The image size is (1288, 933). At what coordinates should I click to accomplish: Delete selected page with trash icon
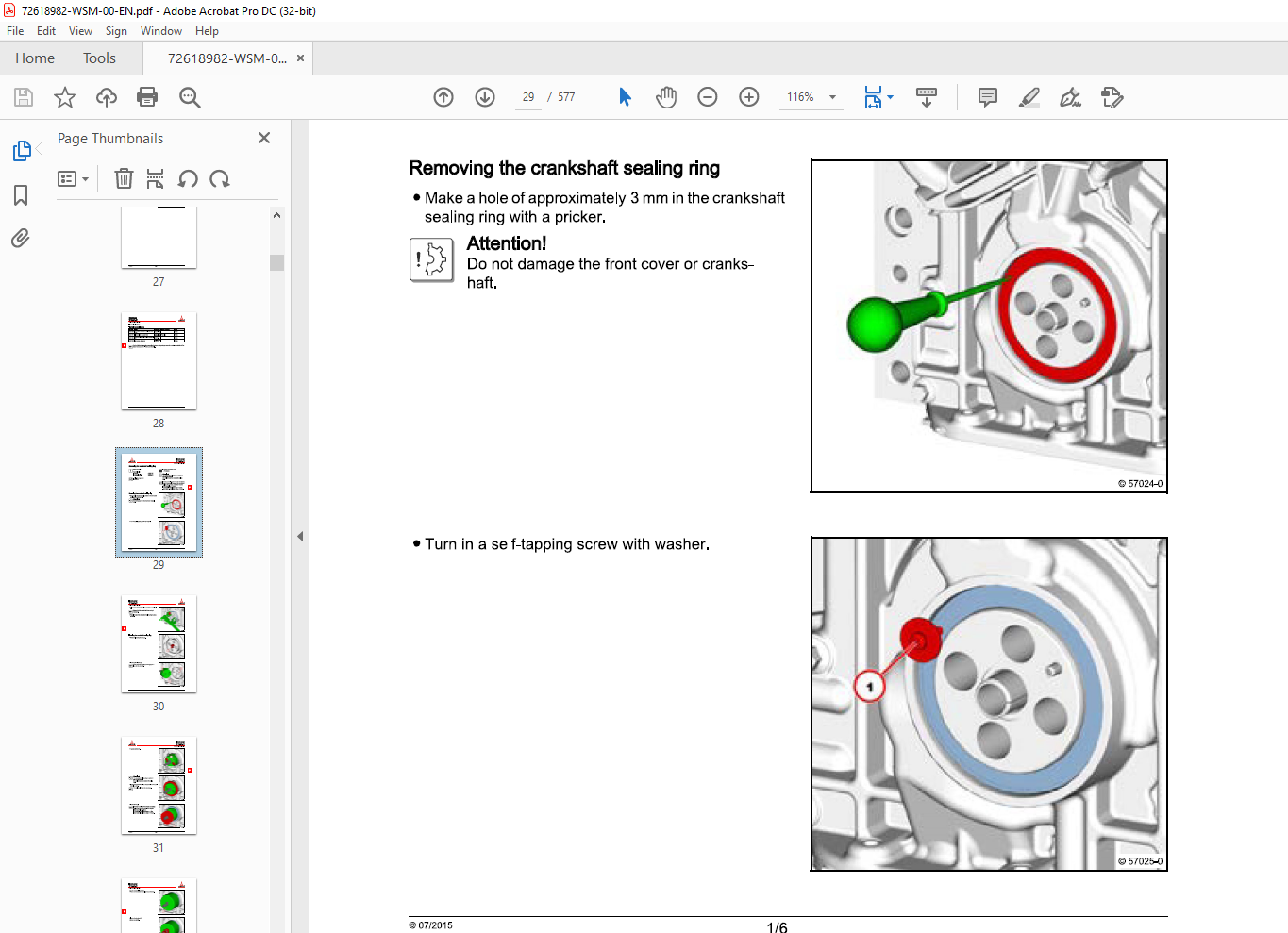click(x=124, y=178)
